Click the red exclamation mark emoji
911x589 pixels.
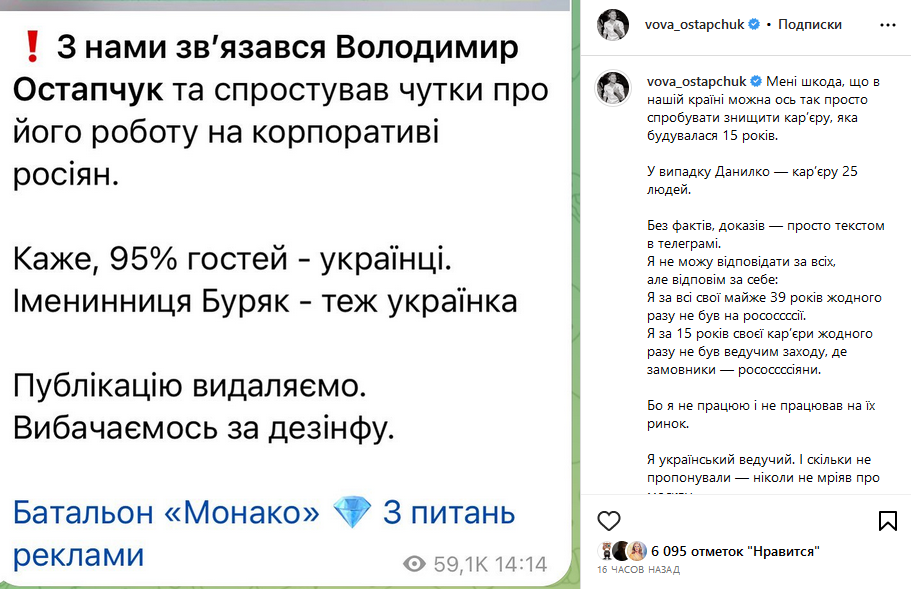point(30,48)
